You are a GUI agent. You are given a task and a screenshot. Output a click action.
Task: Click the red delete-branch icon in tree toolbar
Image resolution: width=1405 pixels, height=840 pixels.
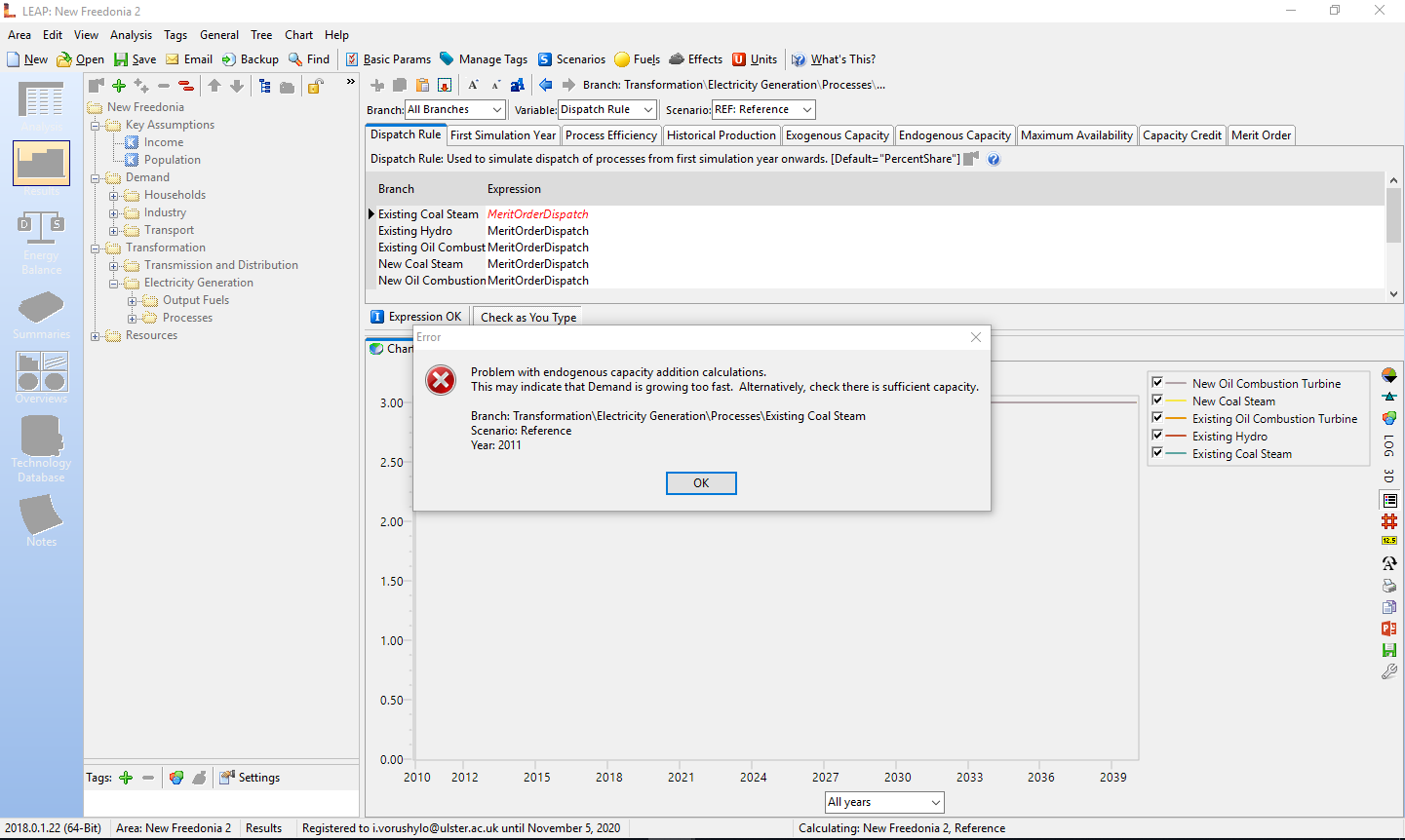pos(185,86)
